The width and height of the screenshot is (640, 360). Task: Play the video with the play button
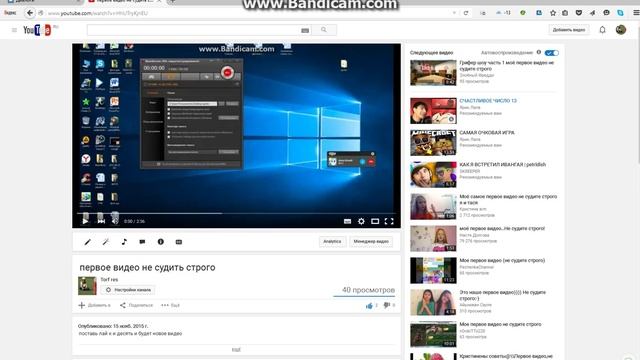pos(85,221)
